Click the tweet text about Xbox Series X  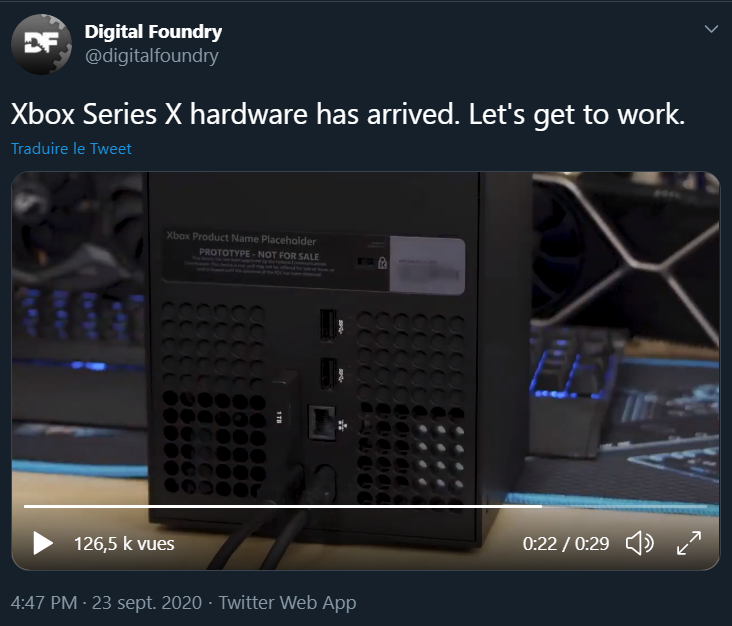[x=348, y=114]
